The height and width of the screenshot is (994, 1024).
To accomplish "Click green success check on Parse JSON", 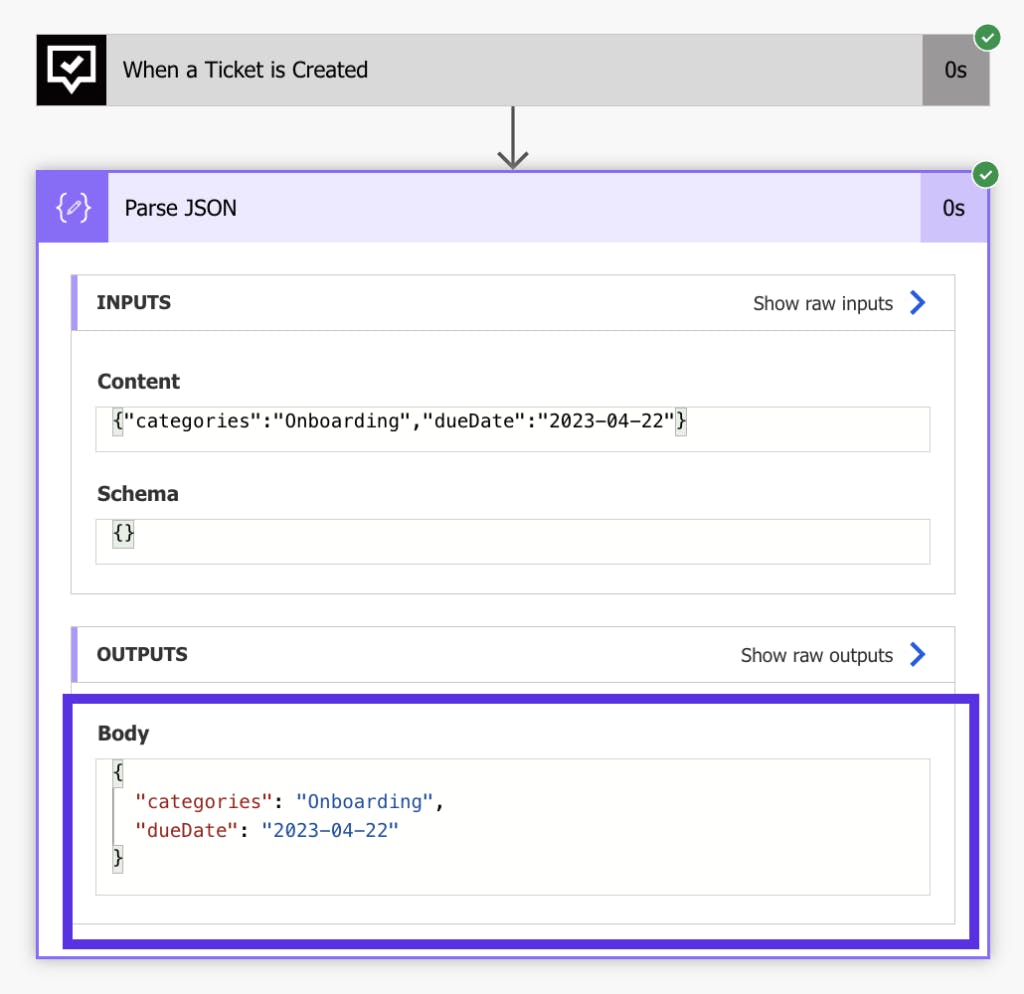I will pos(986,176).
